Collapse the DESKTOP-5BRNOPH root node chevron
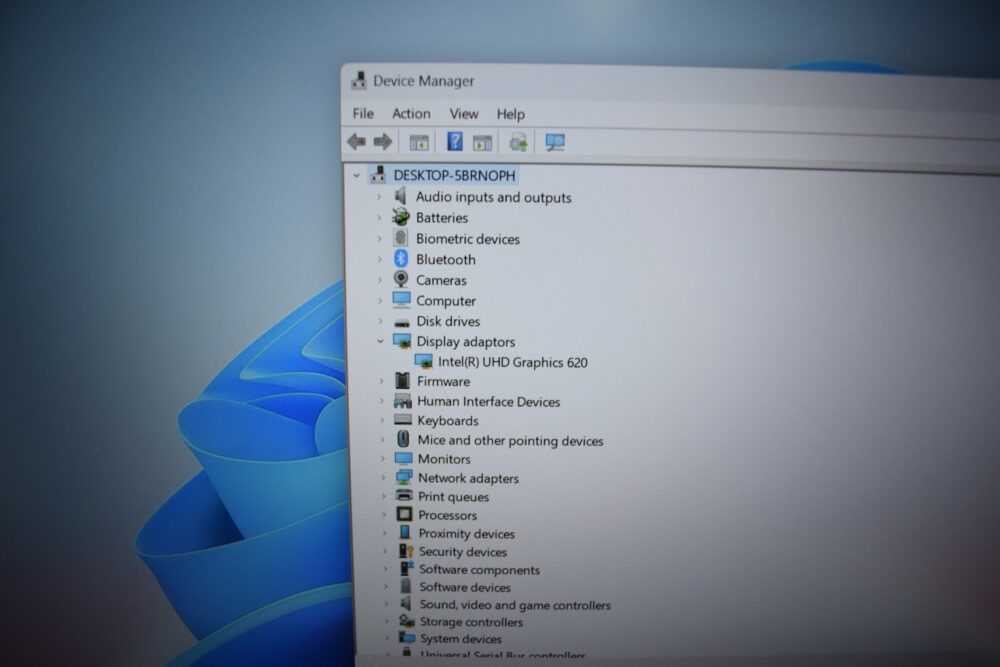Image resolution: width=1000 pixels, height=667 pixels. click(x=357, y=175)
